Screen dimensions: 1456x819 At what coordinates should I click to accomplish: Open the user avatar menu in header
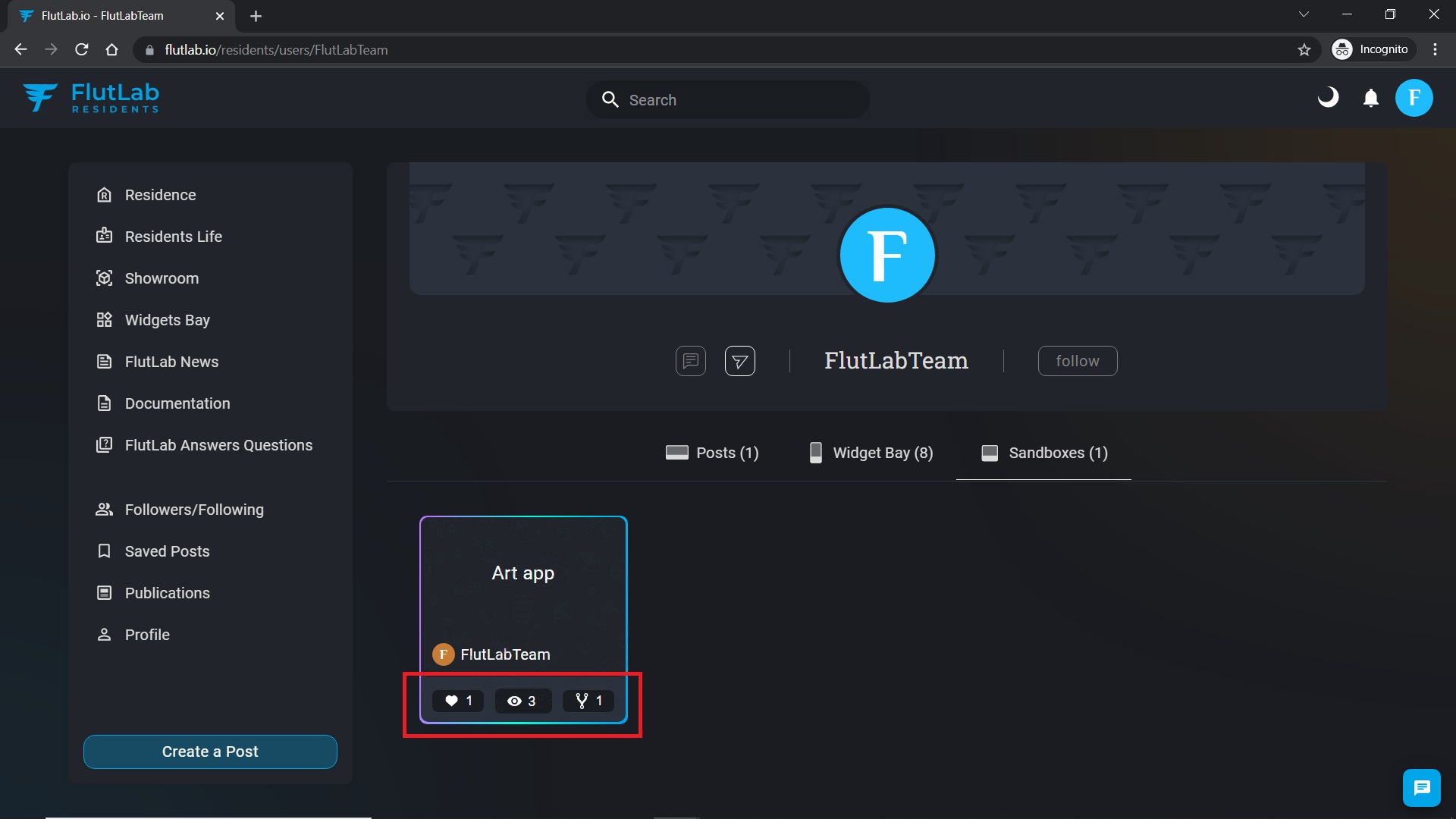coord(1414,98)
